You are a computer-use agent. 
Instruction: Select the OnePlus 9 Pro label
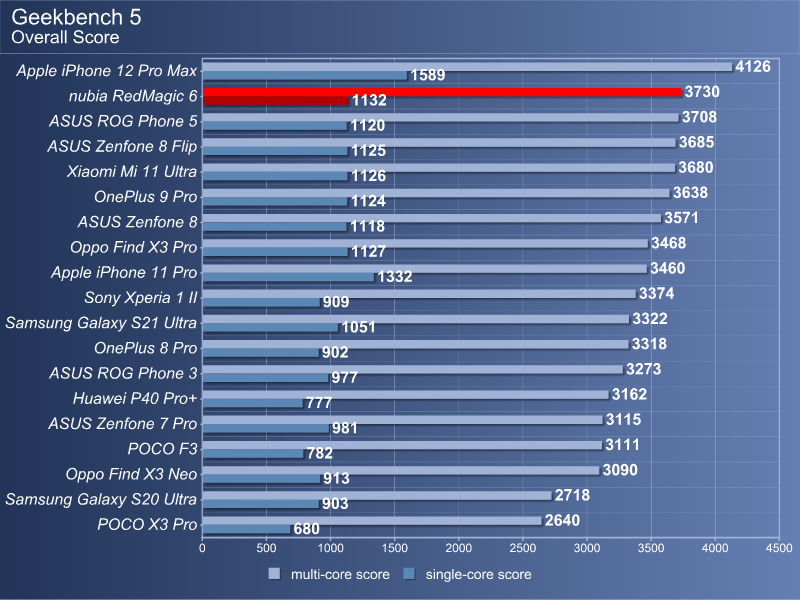145,197
